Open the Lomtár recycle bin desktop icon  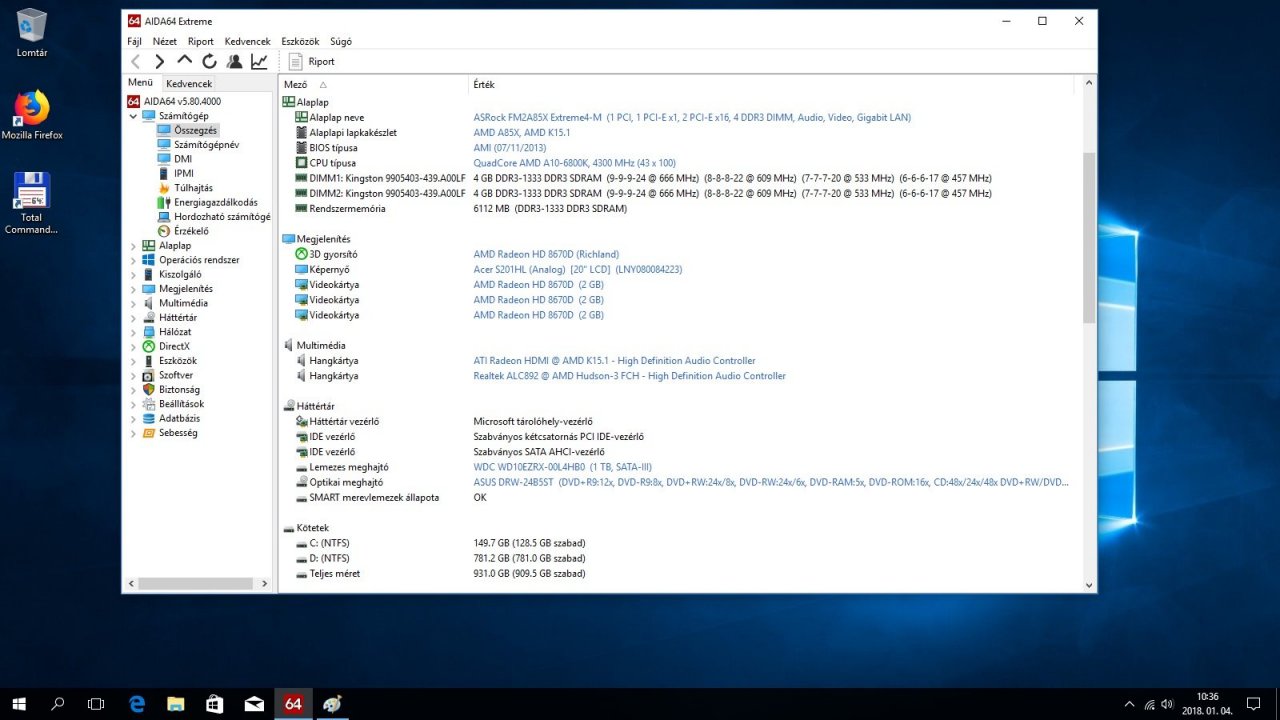(32, 33)
